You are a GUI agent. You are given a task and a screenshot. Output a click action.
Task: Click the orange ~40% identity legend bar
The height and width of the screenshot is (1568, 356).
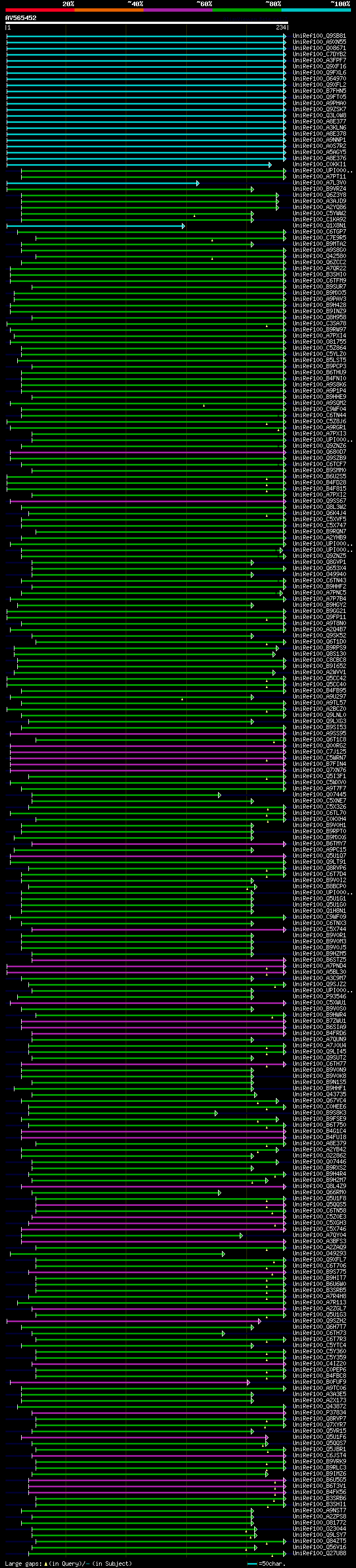(109, 10)
